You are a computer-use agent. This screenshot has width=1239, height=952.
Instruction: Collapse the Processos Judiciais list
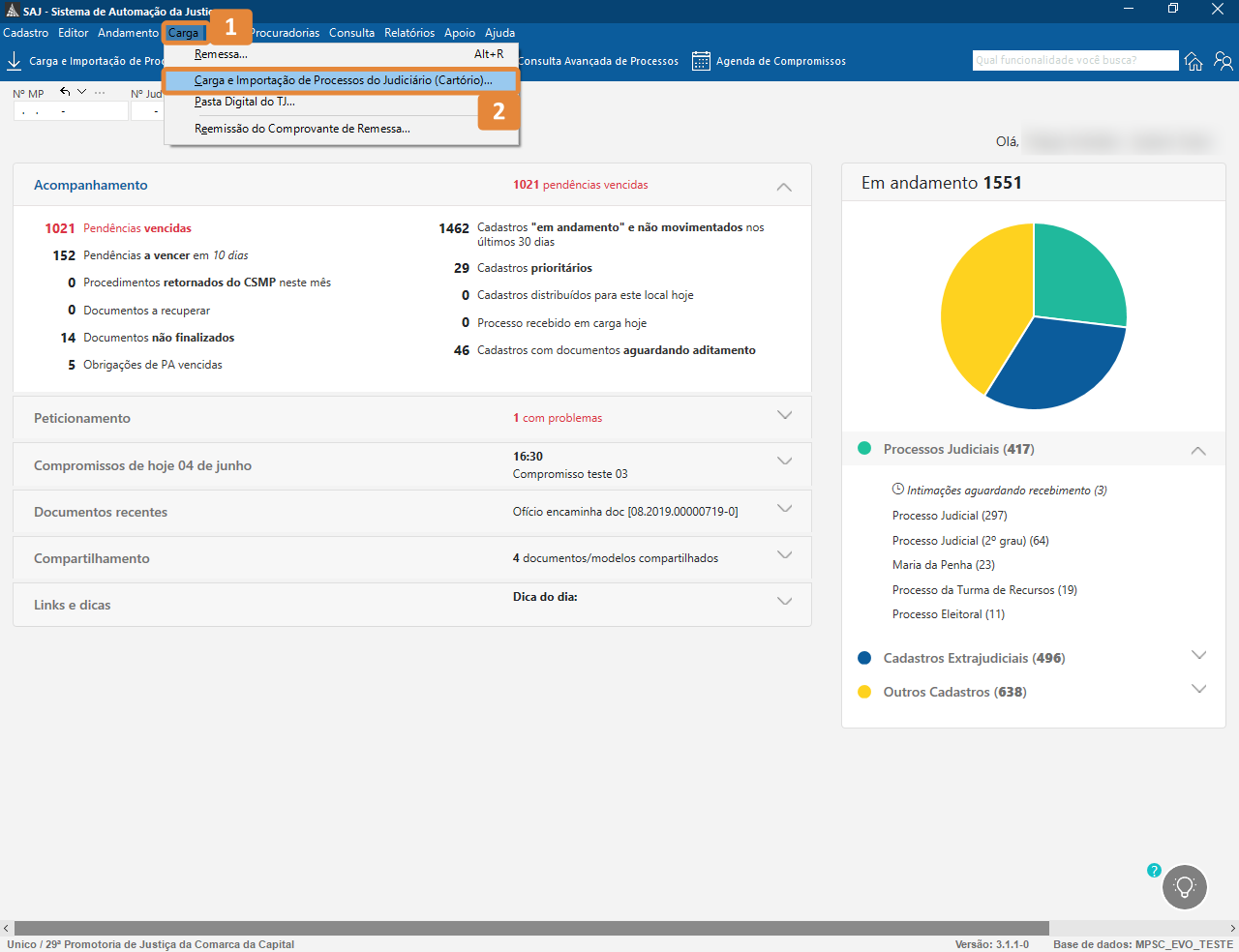pos(1198,451)
